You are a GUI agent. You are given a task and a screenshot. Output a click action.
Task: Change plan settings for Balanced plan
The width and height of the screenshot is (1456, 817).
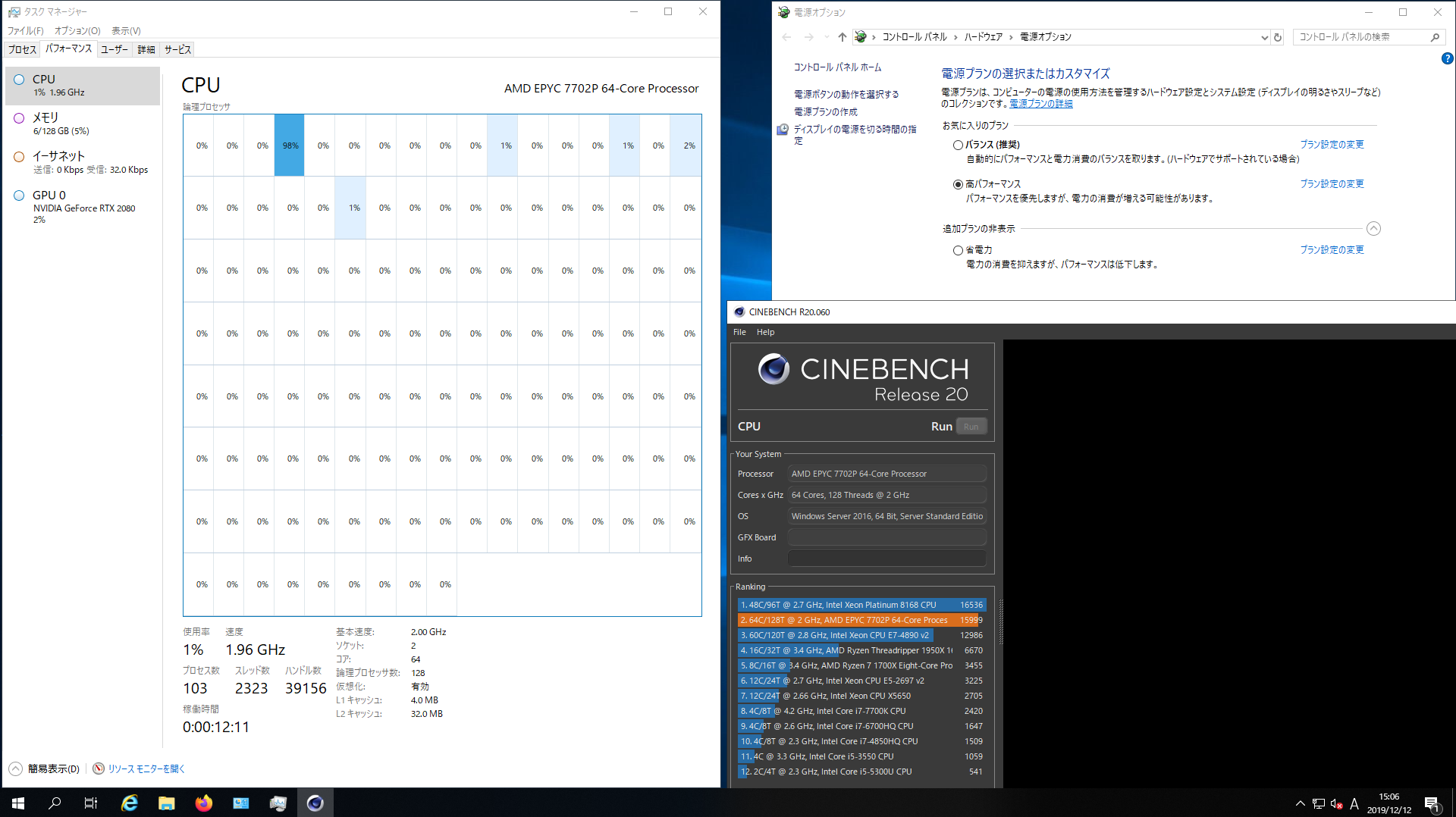click(1332, 144)
